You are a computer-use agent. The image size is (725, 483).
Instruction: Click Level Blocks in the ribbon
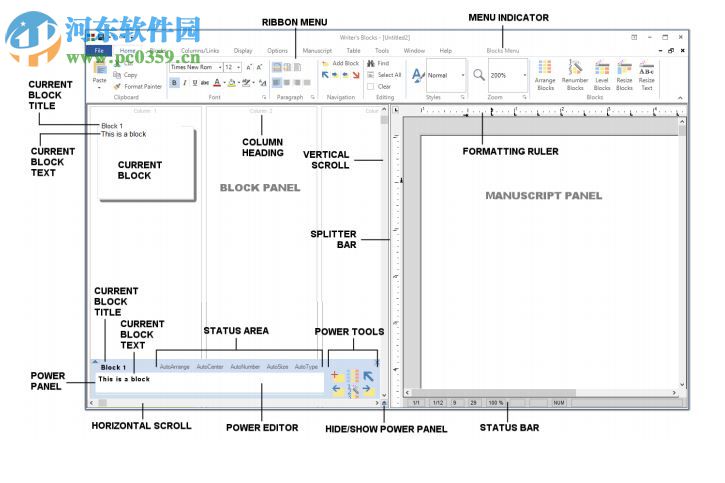[x=602, y=75]
